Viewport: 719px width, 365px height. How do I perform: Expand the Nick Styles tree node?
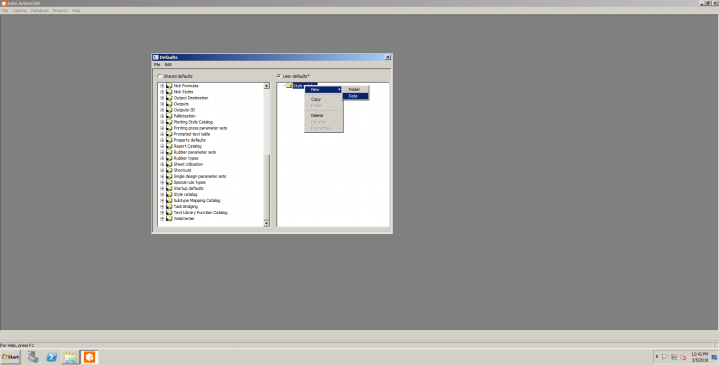point(162,92)
